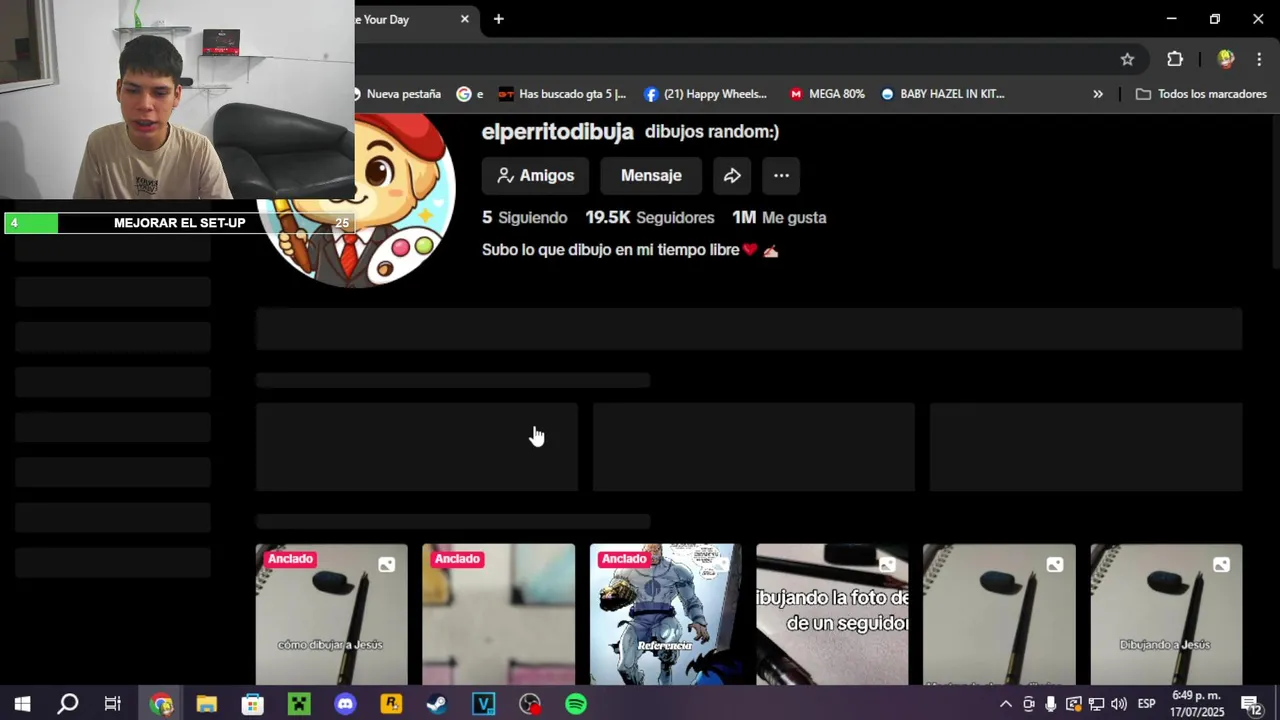This screenshot has width=1280, height=720.
Task: Open video 'dibujando la foto de un seguidor'
Action: tap(832, 614)
